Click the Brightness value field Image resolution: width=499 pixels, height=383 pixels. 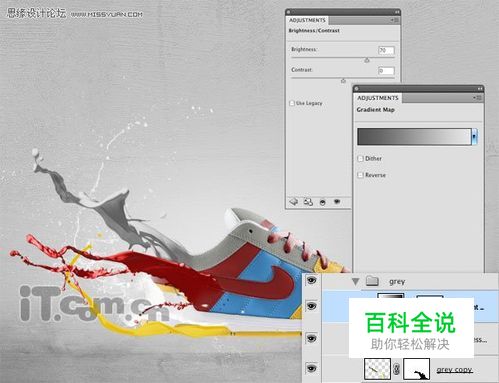[386, 50]
